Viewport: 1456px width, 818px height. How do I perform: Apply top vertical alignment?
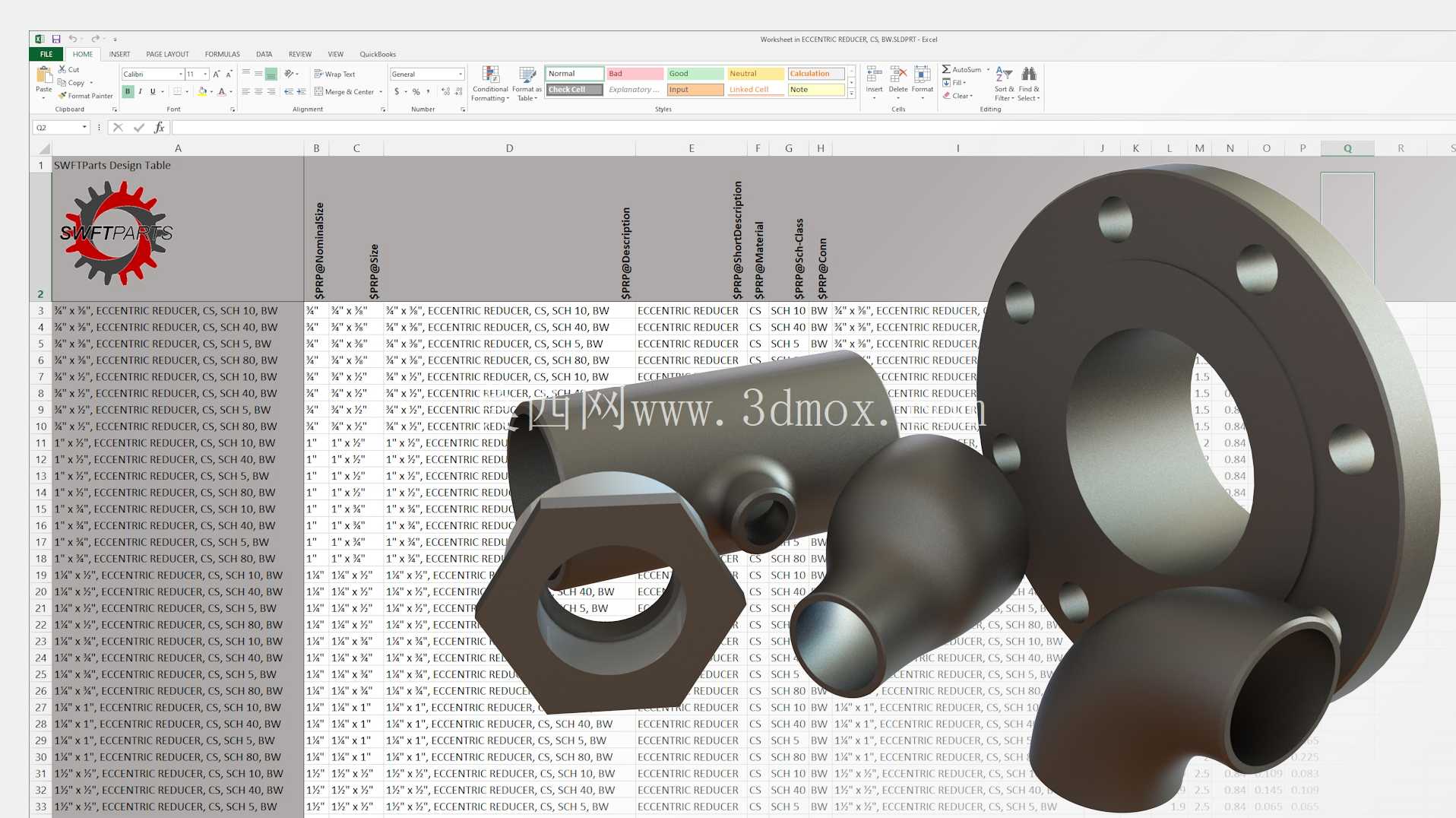pyautogui.click(x=245, y=74)
